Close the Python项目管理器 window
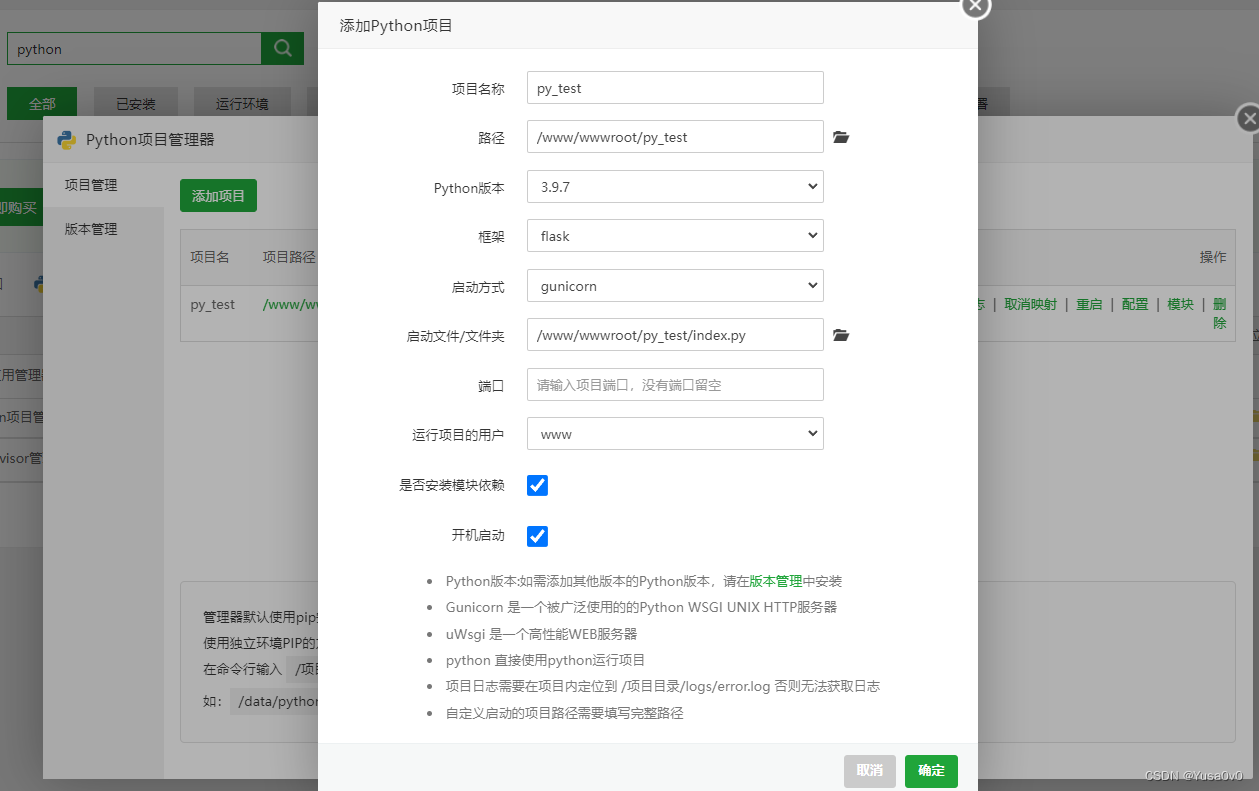 [x=1248, y=118]
